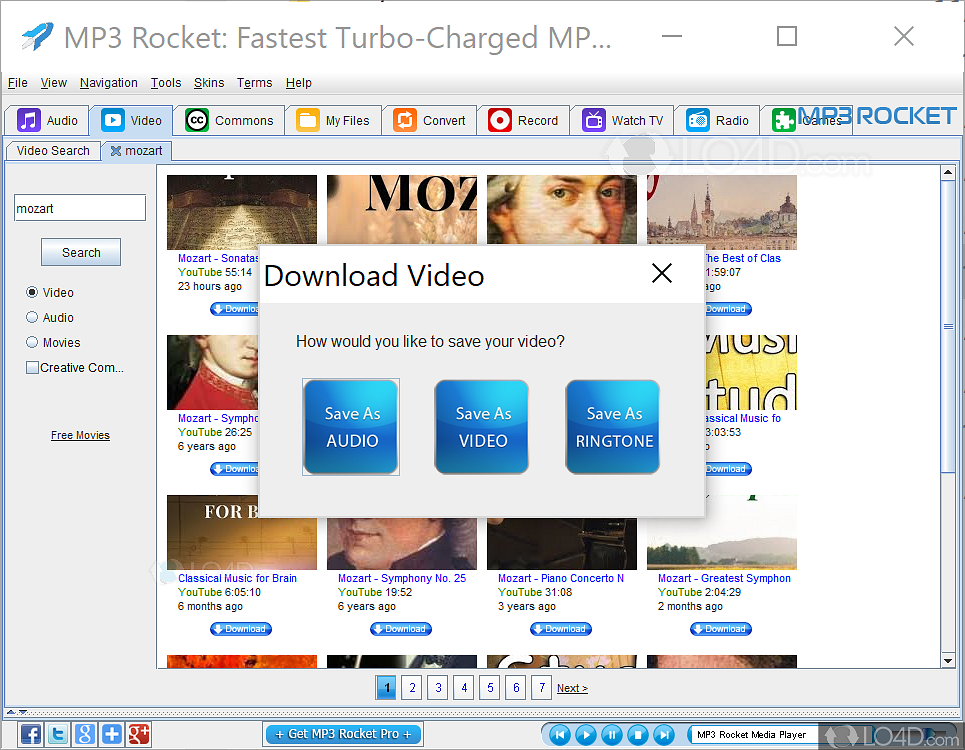Image resolution: width=965 pixels, height=750 pixels.
Task: Click the results scrollbar down arrow
Action: (x=948, y=660)
